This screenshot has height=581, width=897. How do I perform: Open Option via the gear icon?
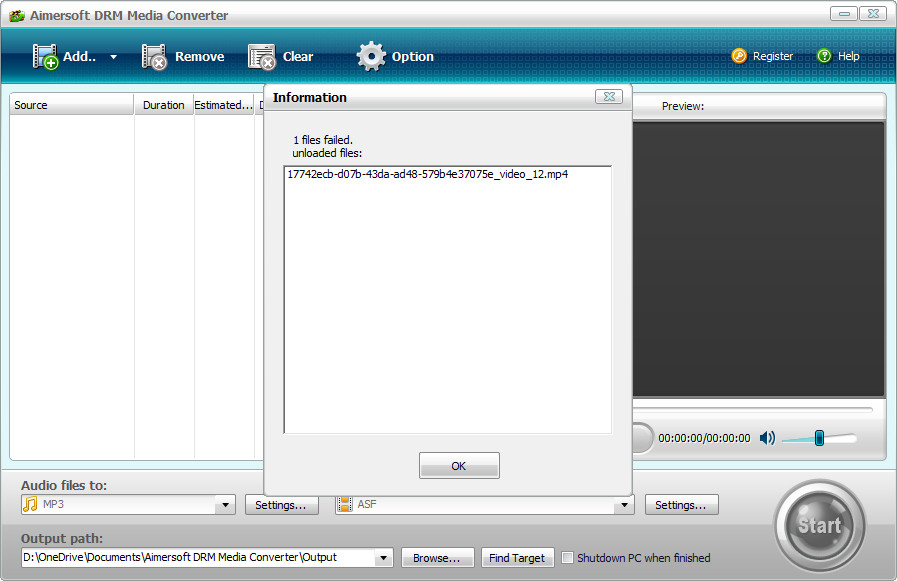pos(371,56)
